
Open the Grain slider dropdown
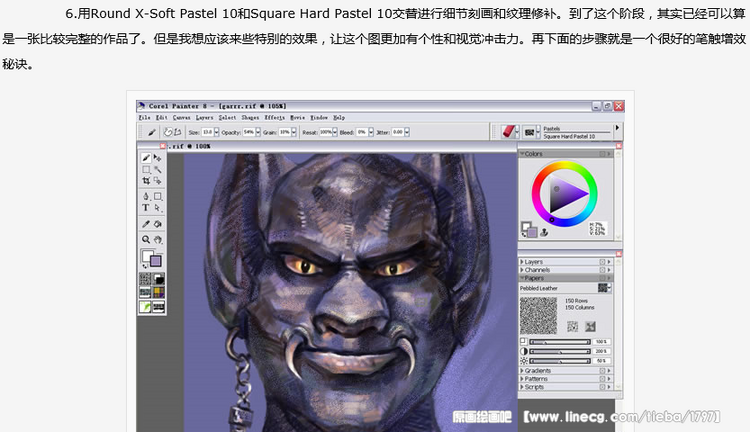[x=294, y=132]
